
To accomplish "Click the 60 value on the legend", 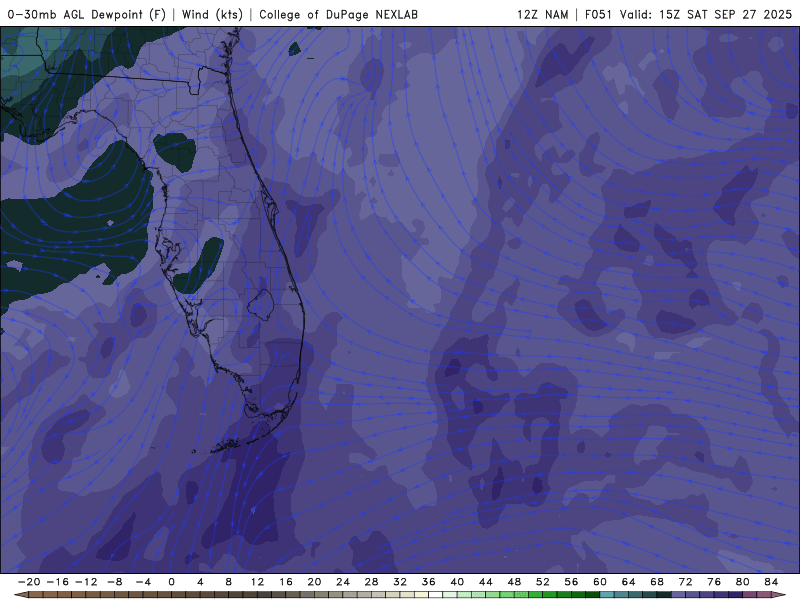I will 600,582.
